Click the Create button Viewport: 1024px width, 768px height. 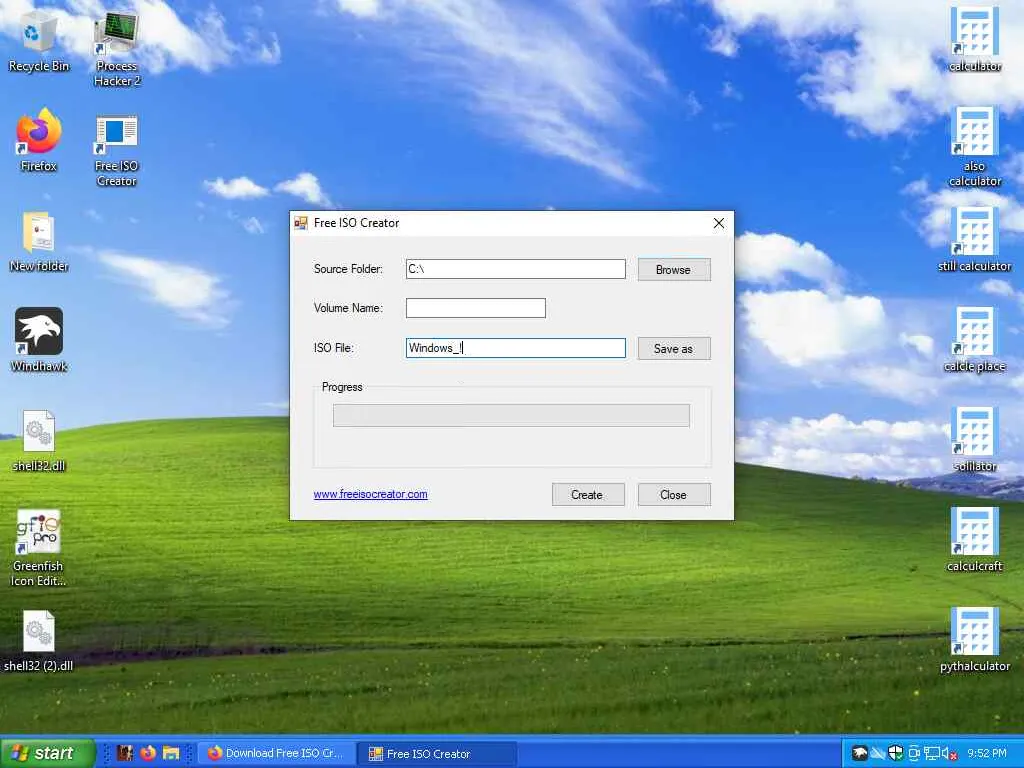588,494
